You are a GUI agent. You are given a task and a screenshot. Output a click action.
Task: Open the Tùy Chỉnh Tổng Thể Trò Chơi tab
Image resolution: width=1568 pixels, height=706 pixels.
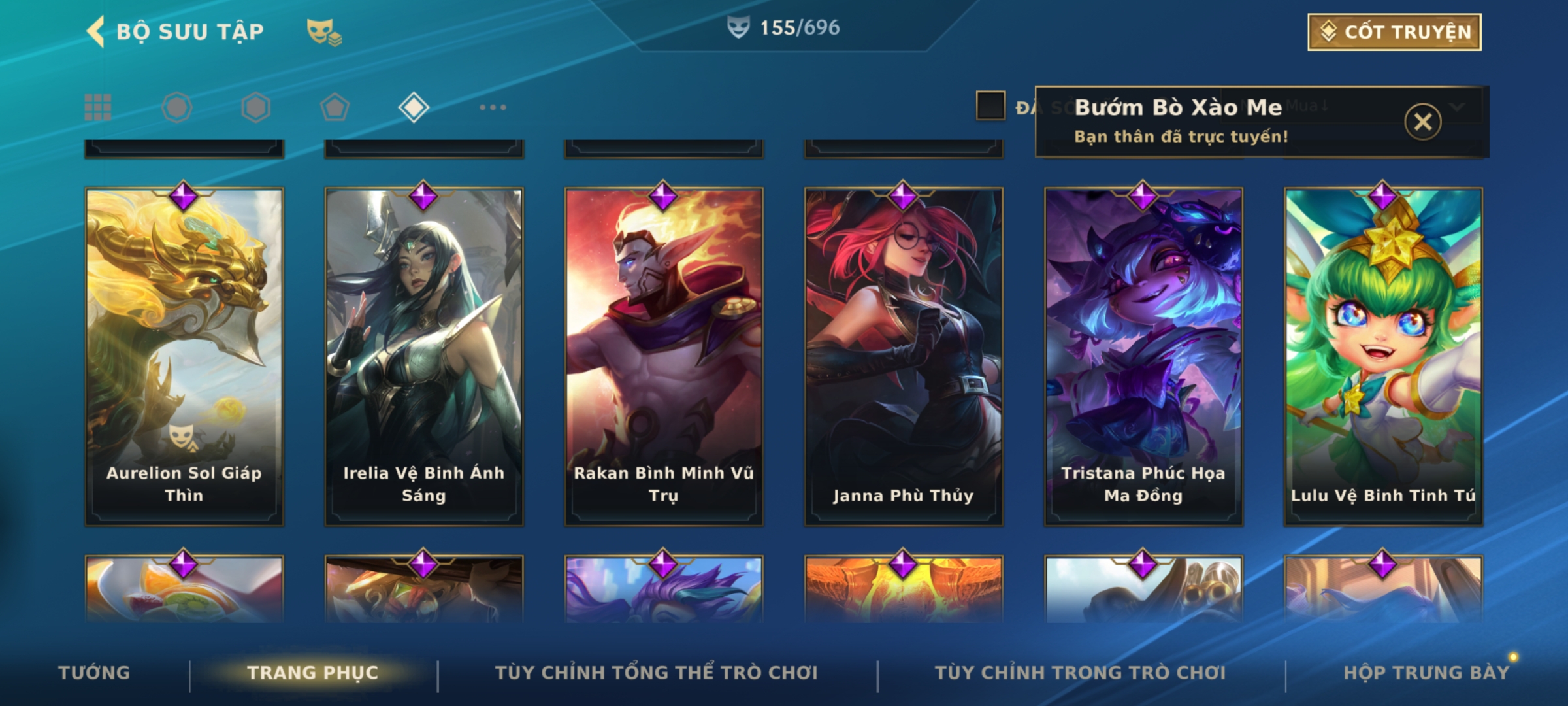(x=656, y=673)
